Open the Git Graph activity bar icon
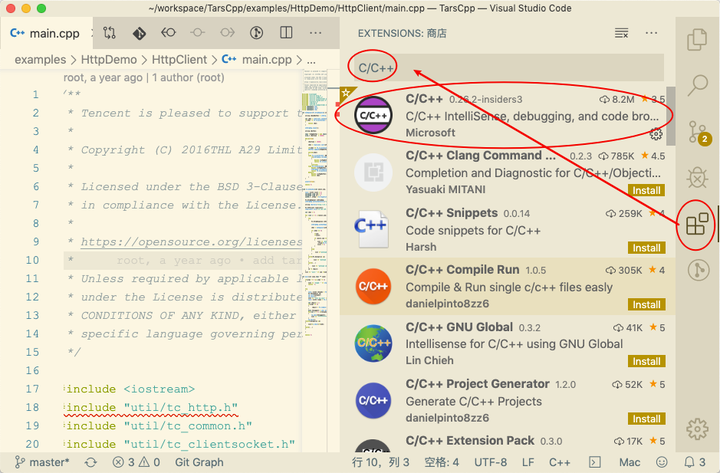720x473 pixels. [698, 270]
